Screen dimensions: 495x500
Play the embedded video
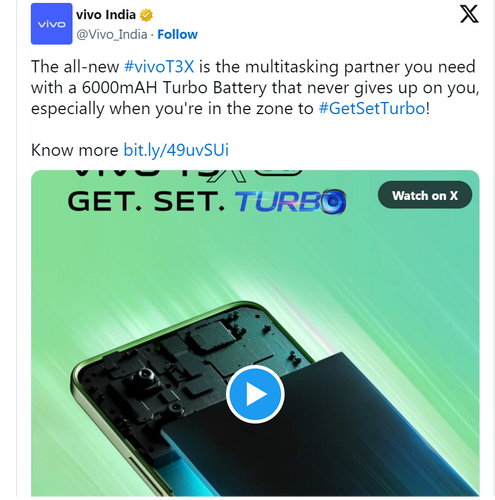click(x=255, y=394)
